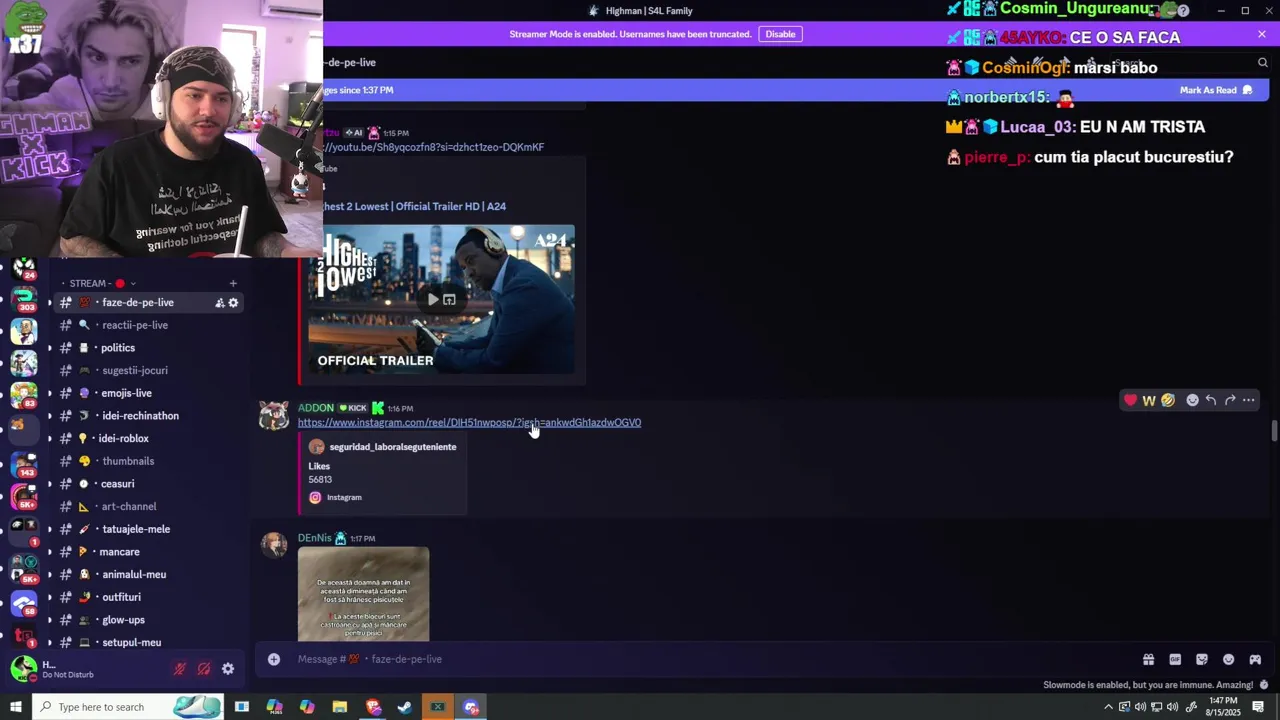
Task: Toggle headphone deafen
Action: point(204,669)
